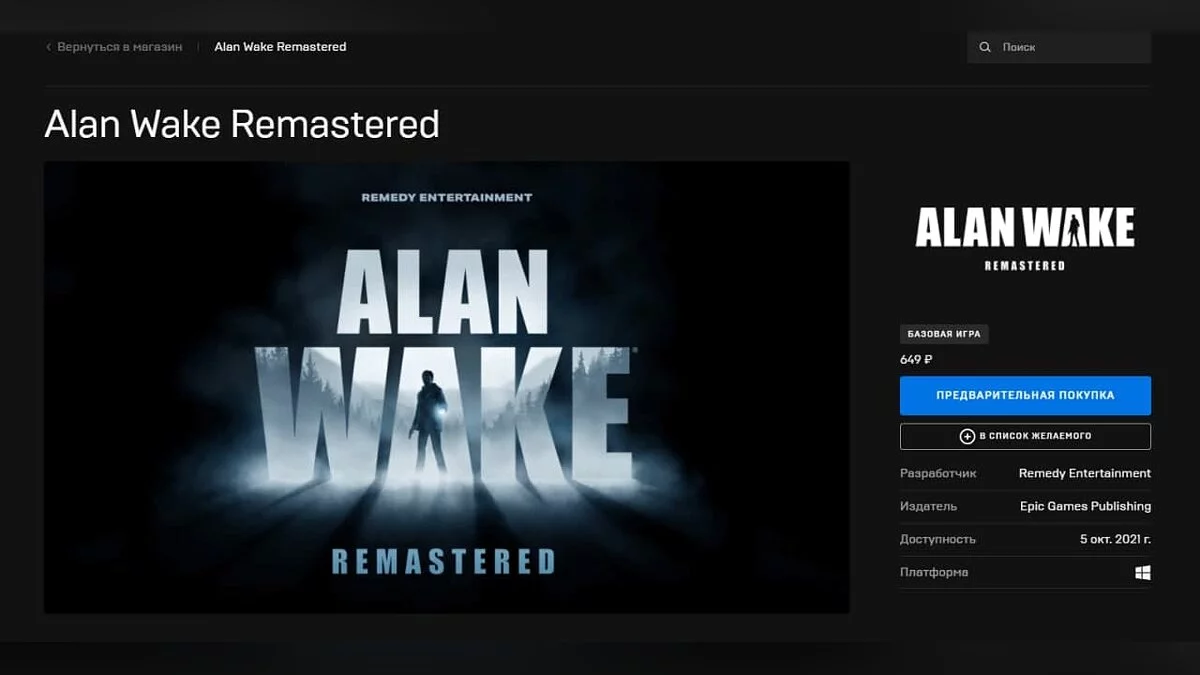The image size is (1200, 675).
Task: Click the Alan Wake Remastered page heading
Action: pos(242,125)
